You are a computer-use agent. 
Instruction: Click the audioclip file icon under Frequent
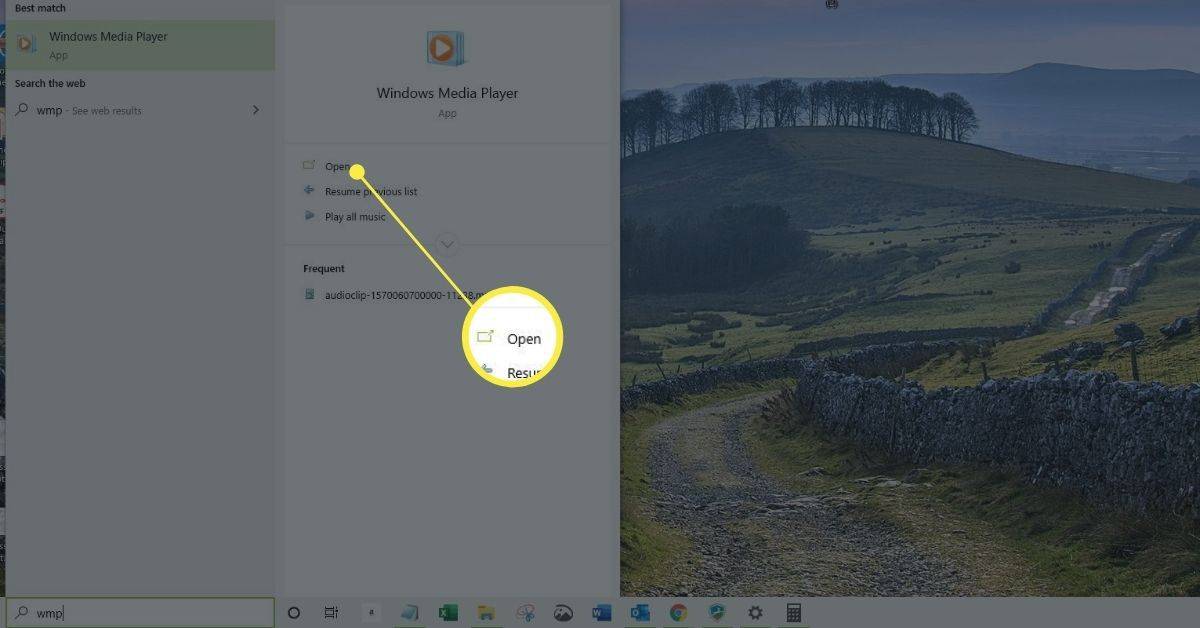310,295
